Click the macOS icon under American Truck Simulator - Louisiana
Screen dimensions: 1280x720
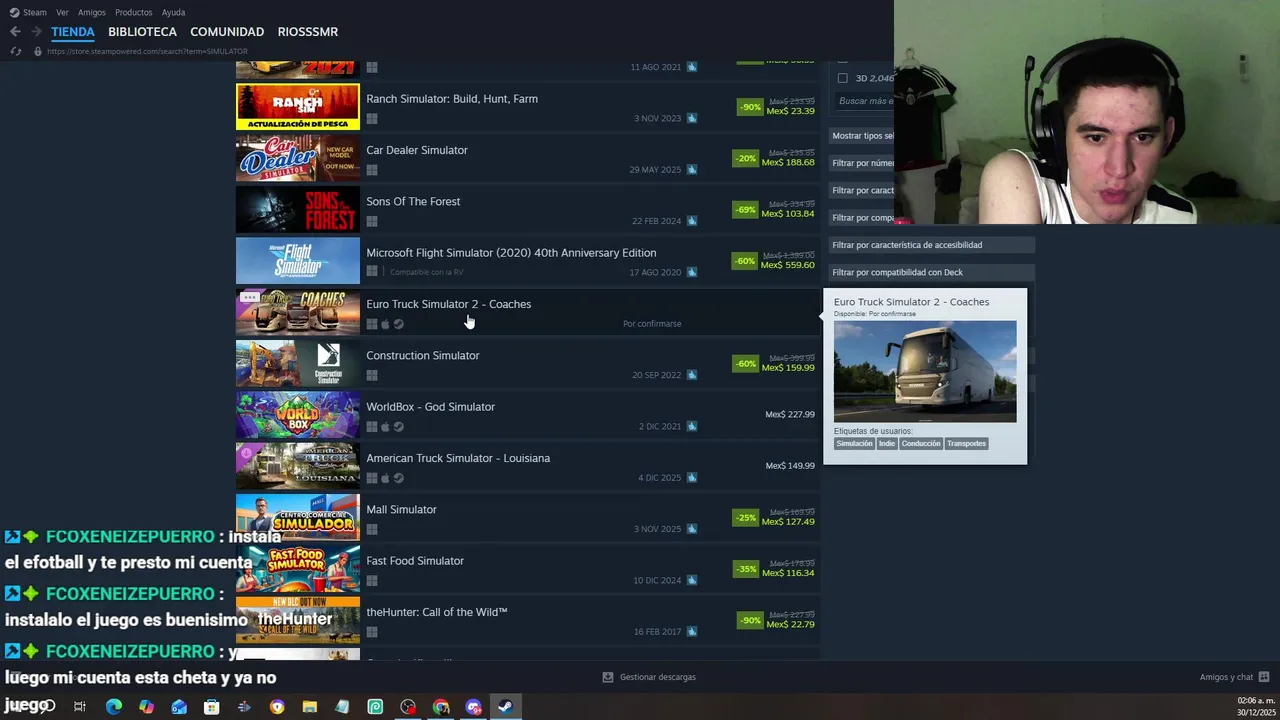(x=385, y=478)
